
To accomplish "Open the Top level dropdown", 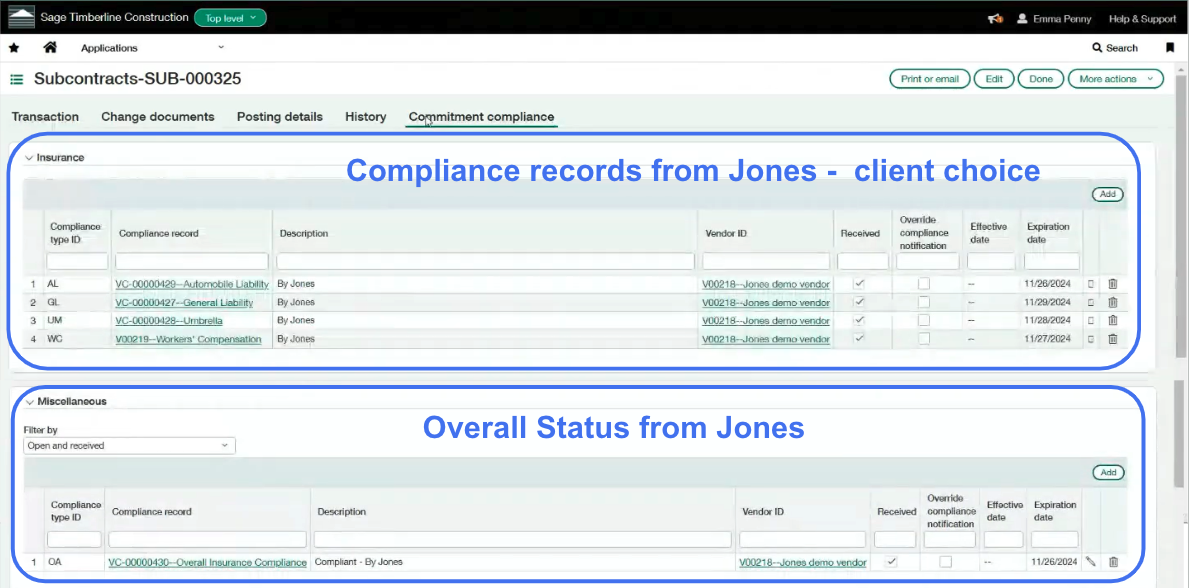I will click(x=230, y=18).
